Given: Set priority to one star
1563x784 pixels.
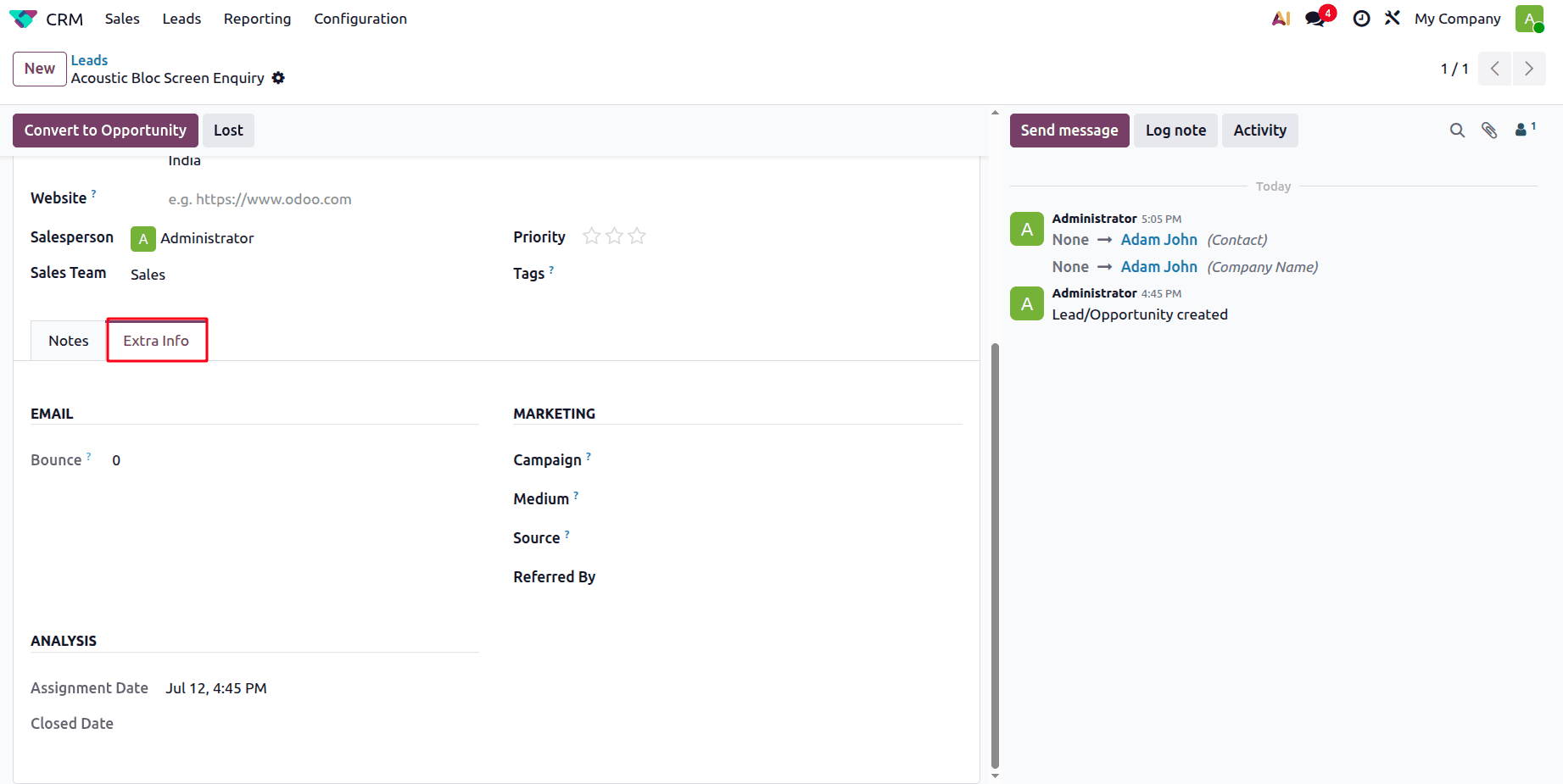Looking at the screenshot, I should [592, 236].
